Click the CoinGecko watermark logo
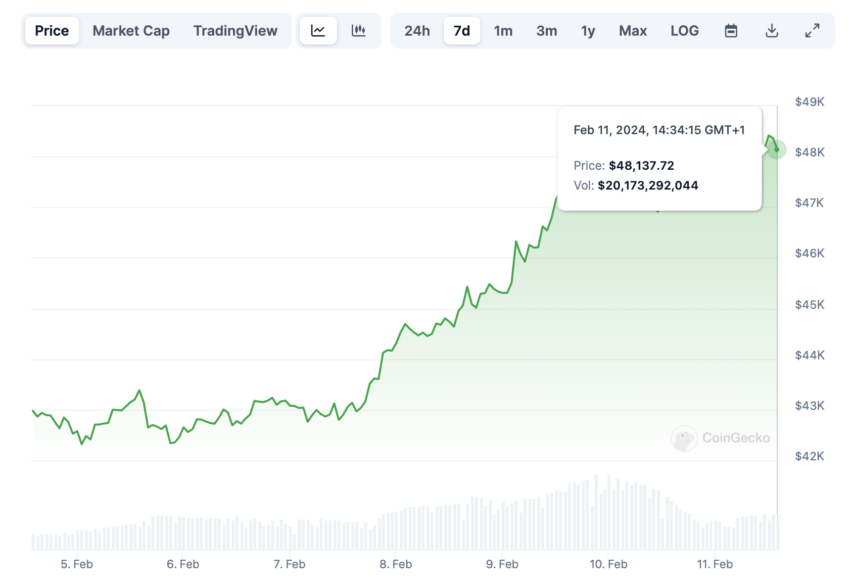 [x=720, y=438]
